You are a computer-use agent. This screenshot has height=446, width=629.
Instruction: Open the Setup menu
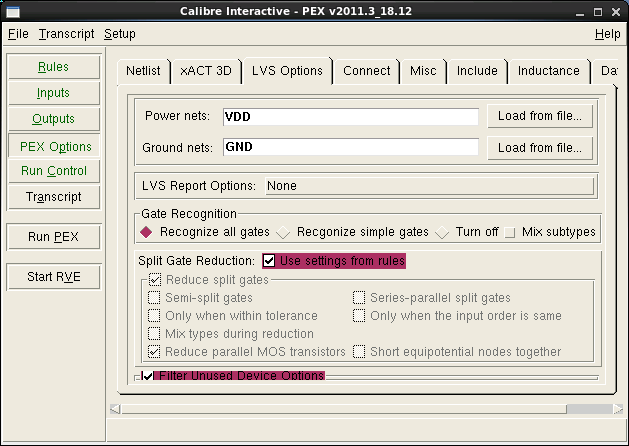click(x=120, y=34)
